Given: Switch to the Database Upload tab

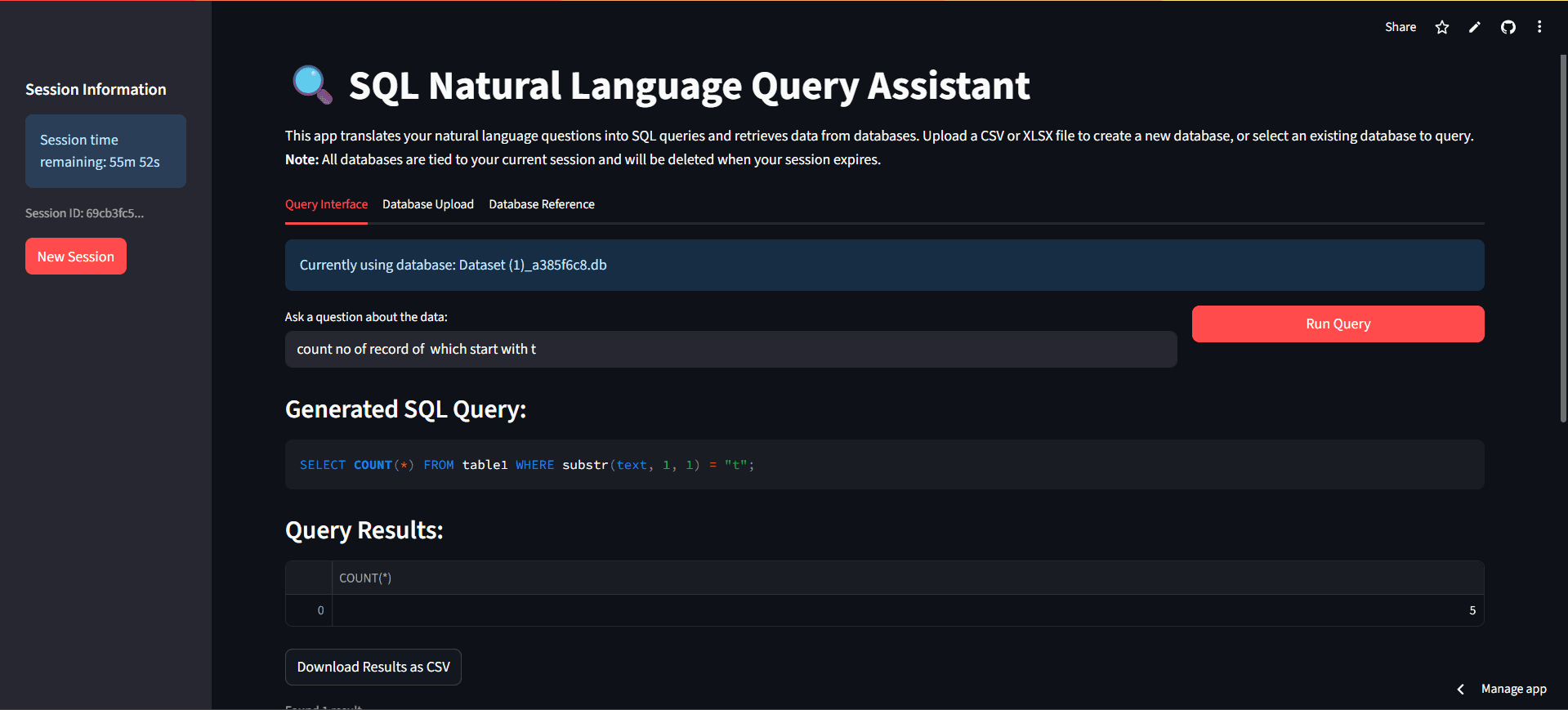Looking at the screenshot, I should (428, 204).
